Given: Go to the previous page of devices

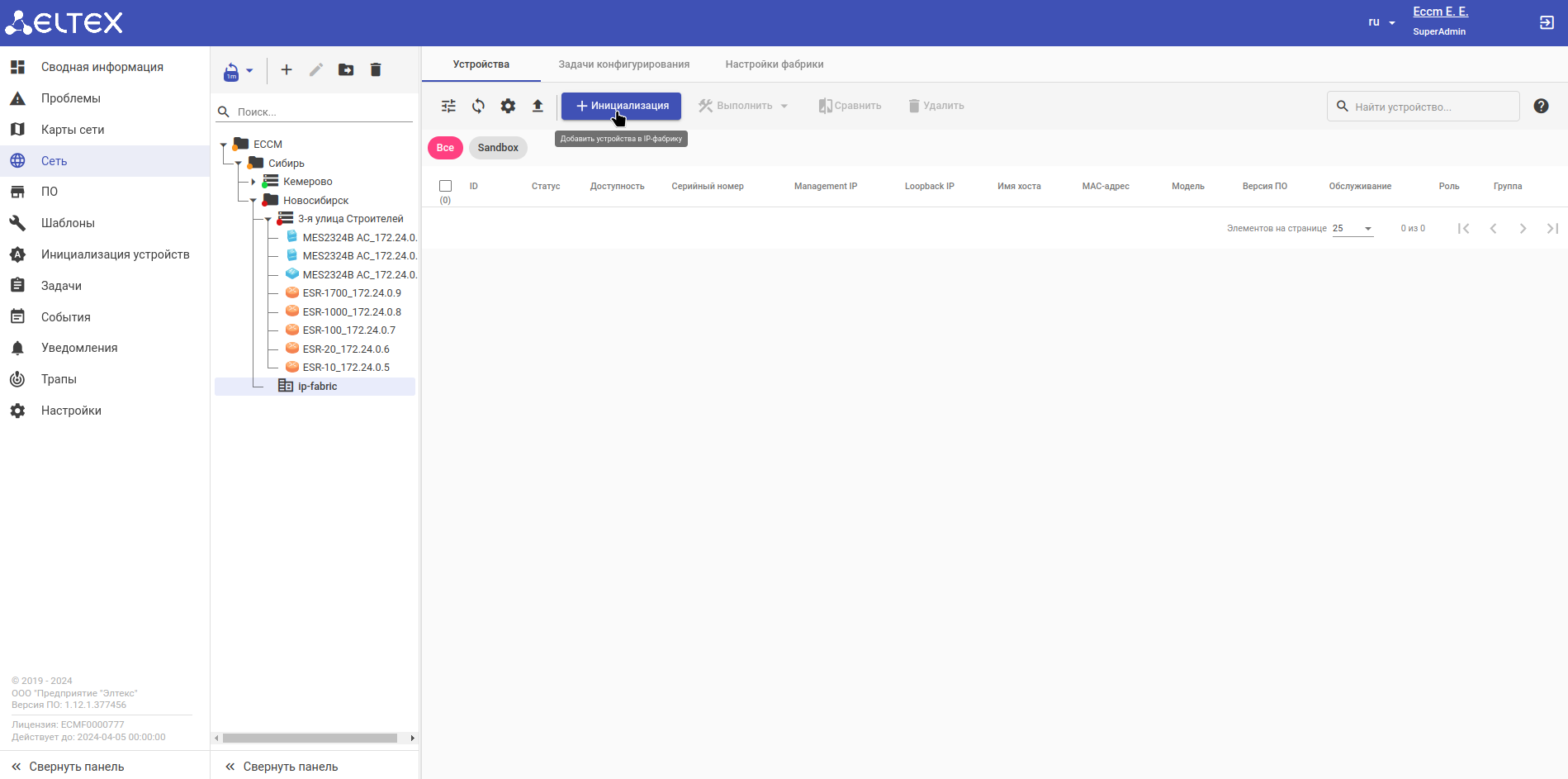Looking at the screenshot, I should pos(1493,229).
